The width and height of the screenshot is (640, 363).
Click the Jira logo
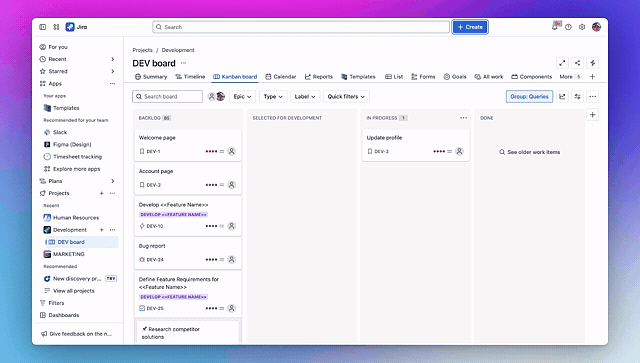[77, 27]
